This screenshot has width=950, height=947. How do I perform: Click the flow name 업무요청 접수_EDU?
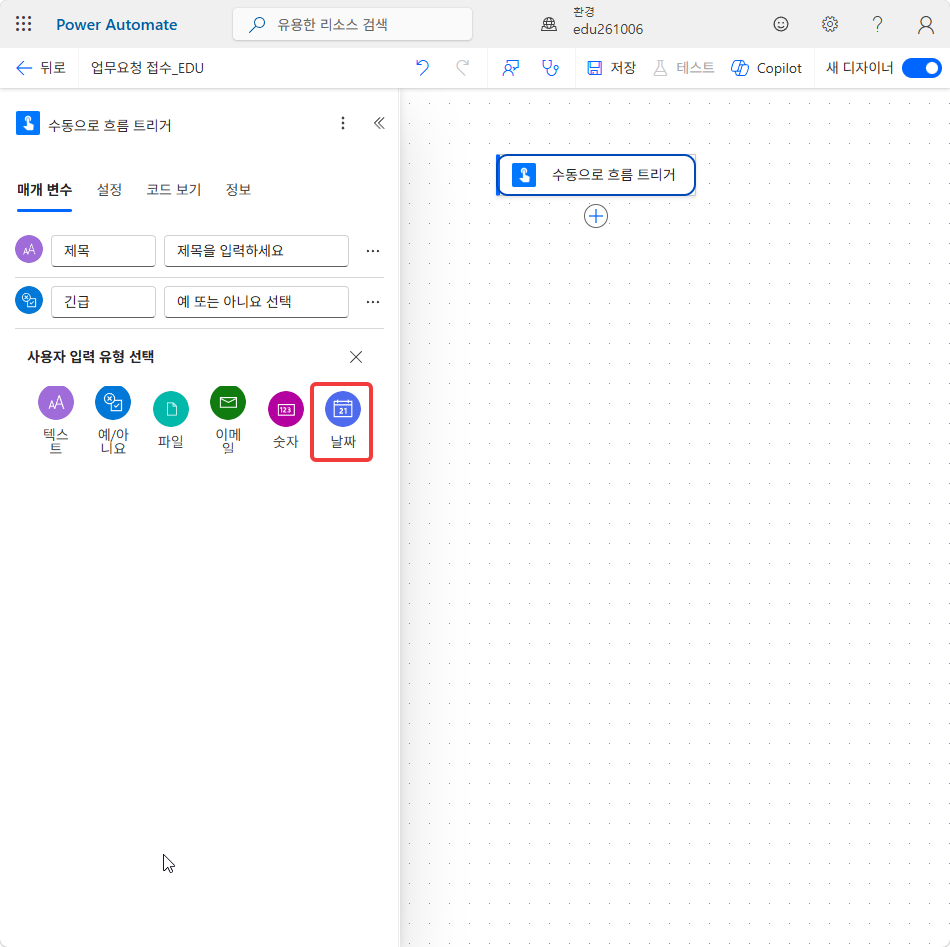pyautogui.click(x=147, y=68)
